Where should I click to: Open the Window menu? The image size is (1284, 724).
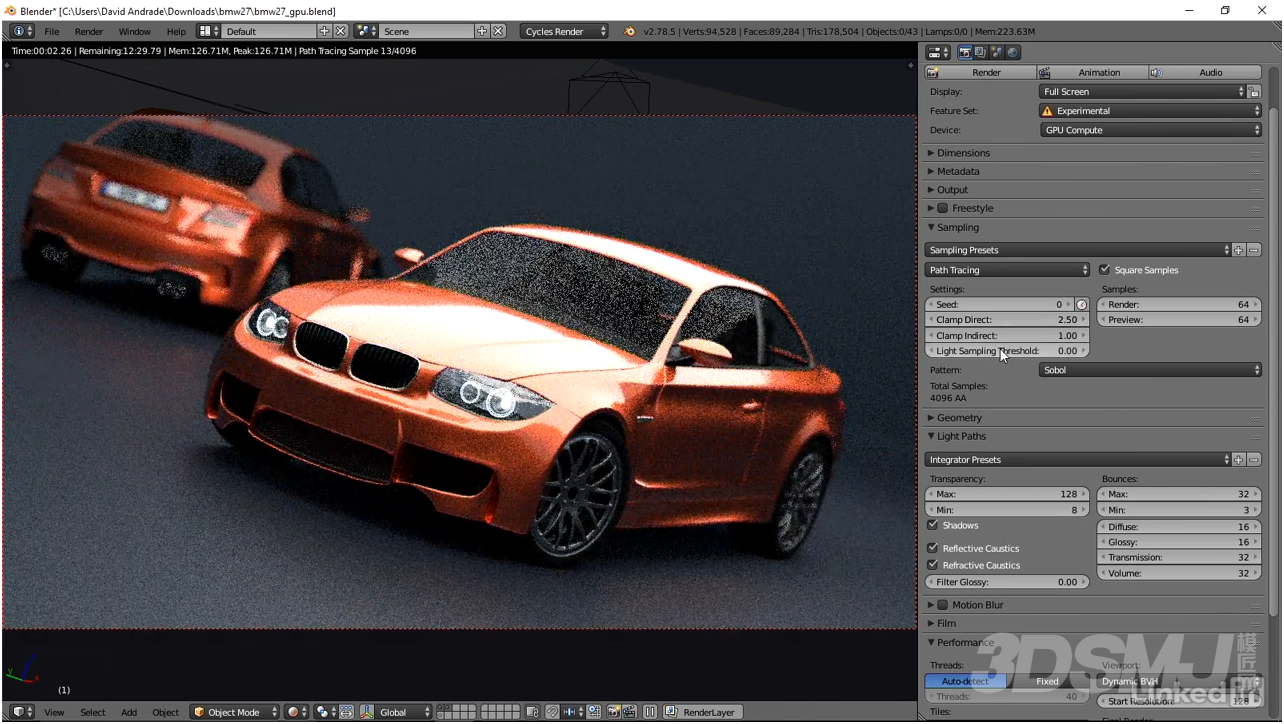coord(135,31)
